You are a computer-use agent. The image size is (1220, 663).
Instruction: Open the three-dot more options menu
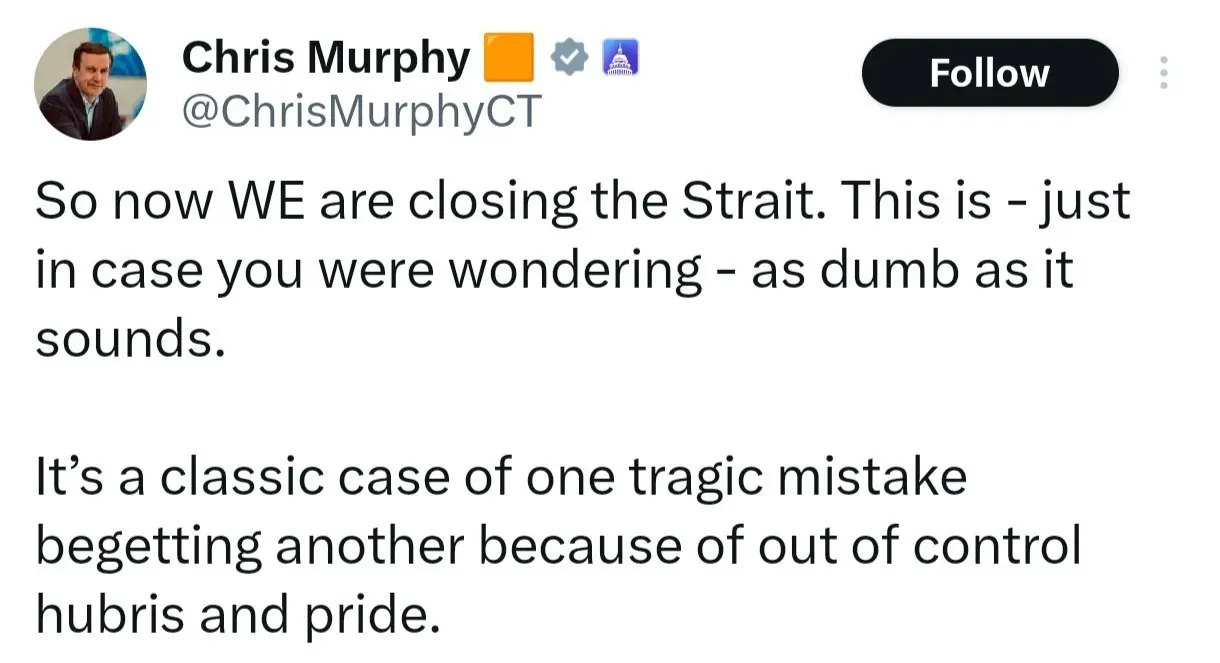(1162, 73)
